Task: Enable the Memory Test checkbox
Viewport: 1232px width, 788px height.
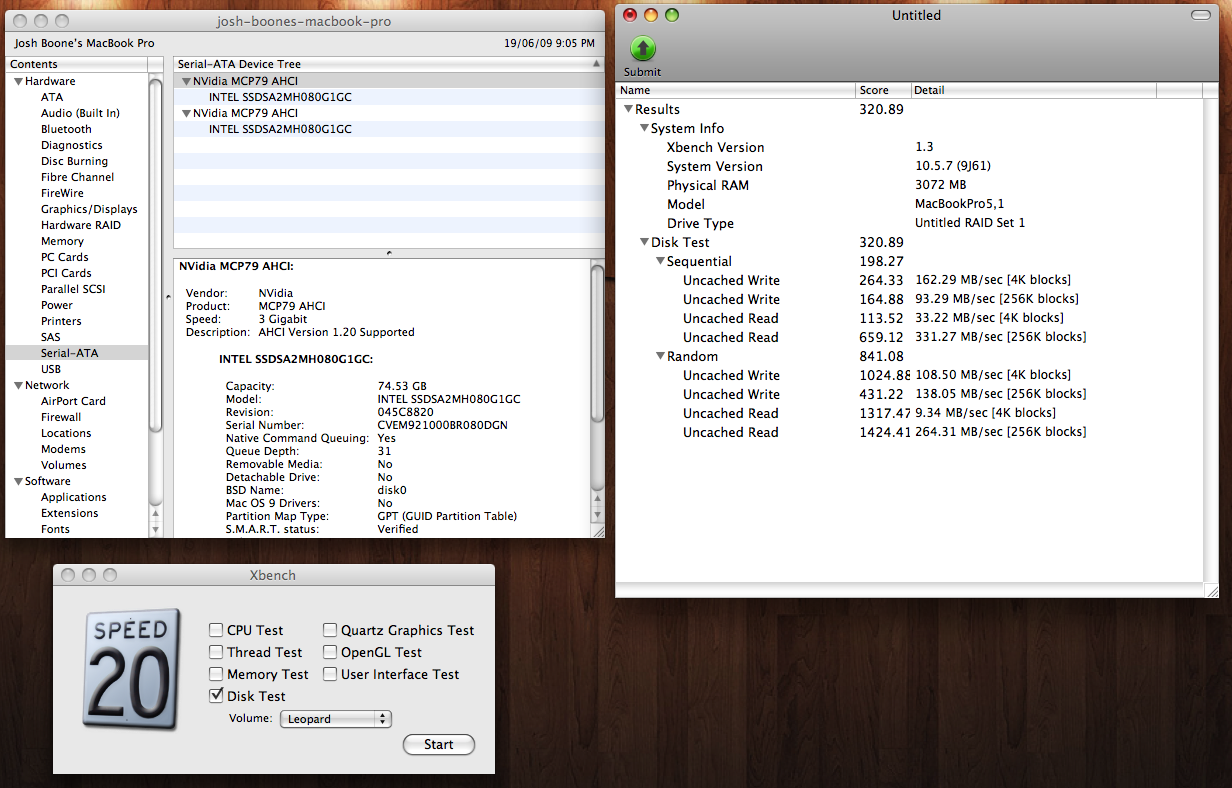Action: coord(216,674)
